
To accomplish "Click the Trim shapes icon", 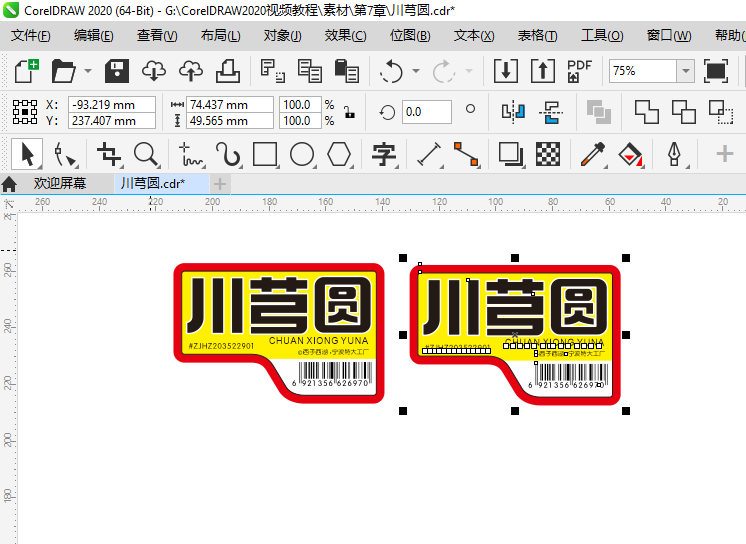I will (x=684, y=112).
